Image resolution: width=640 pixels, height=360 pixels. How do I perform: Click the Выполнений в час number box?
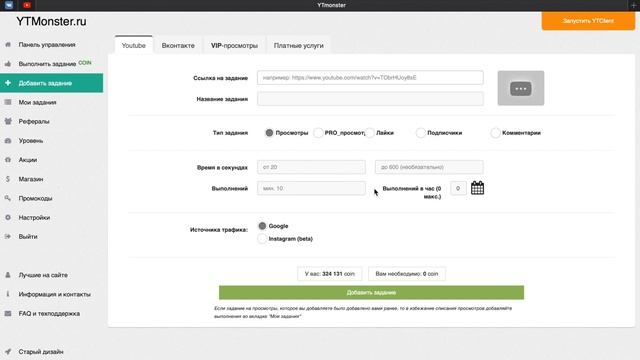tap(458, 188)
